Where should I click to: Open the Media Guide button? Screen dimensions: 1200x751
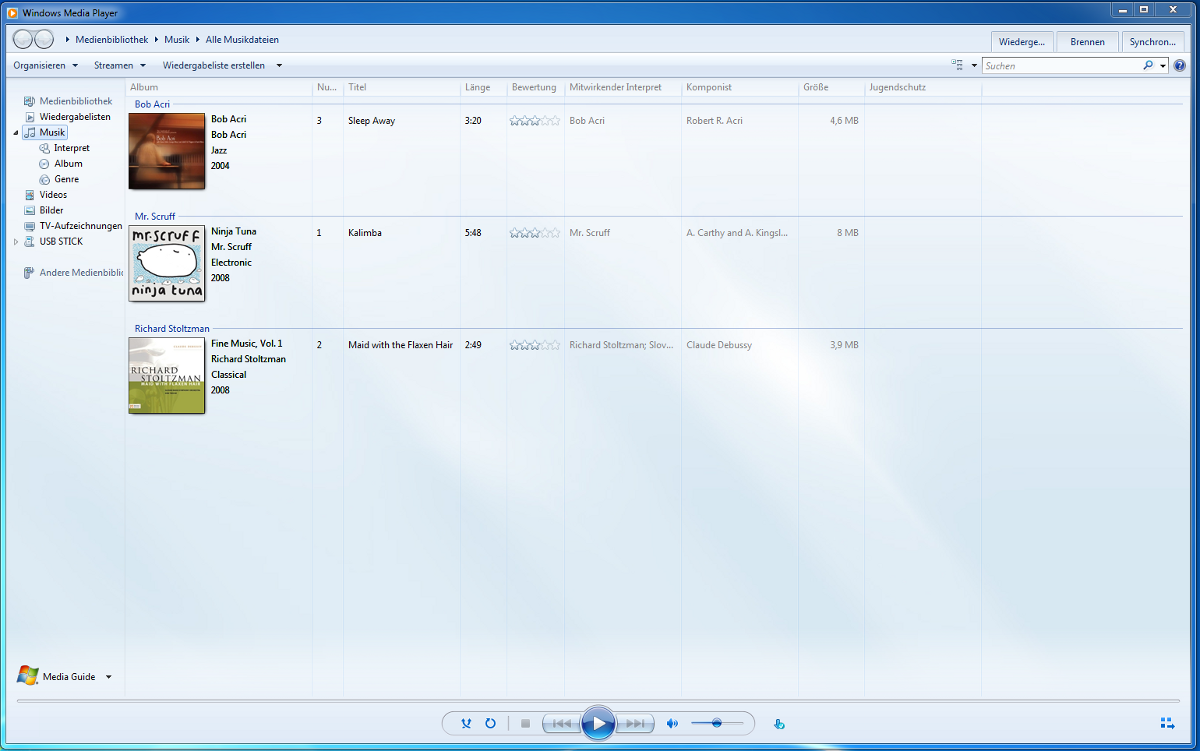tap(57, 676)
